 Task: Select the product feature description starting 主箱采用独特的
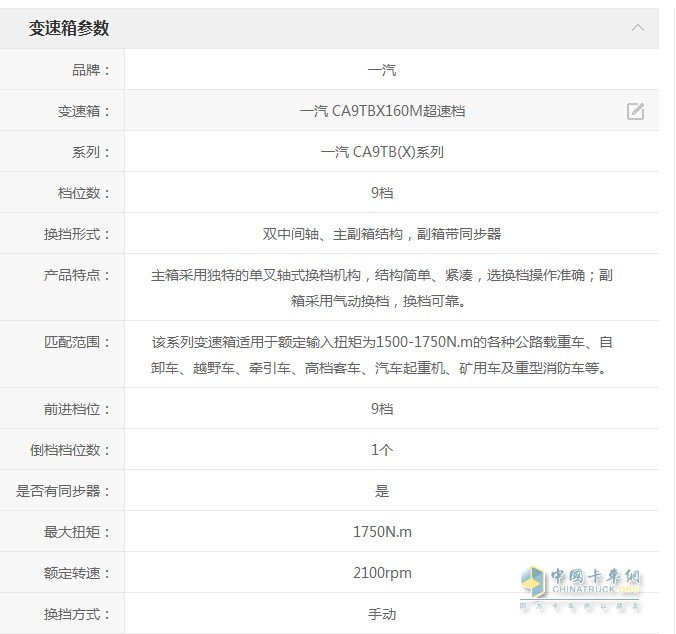tap(382, 287)
